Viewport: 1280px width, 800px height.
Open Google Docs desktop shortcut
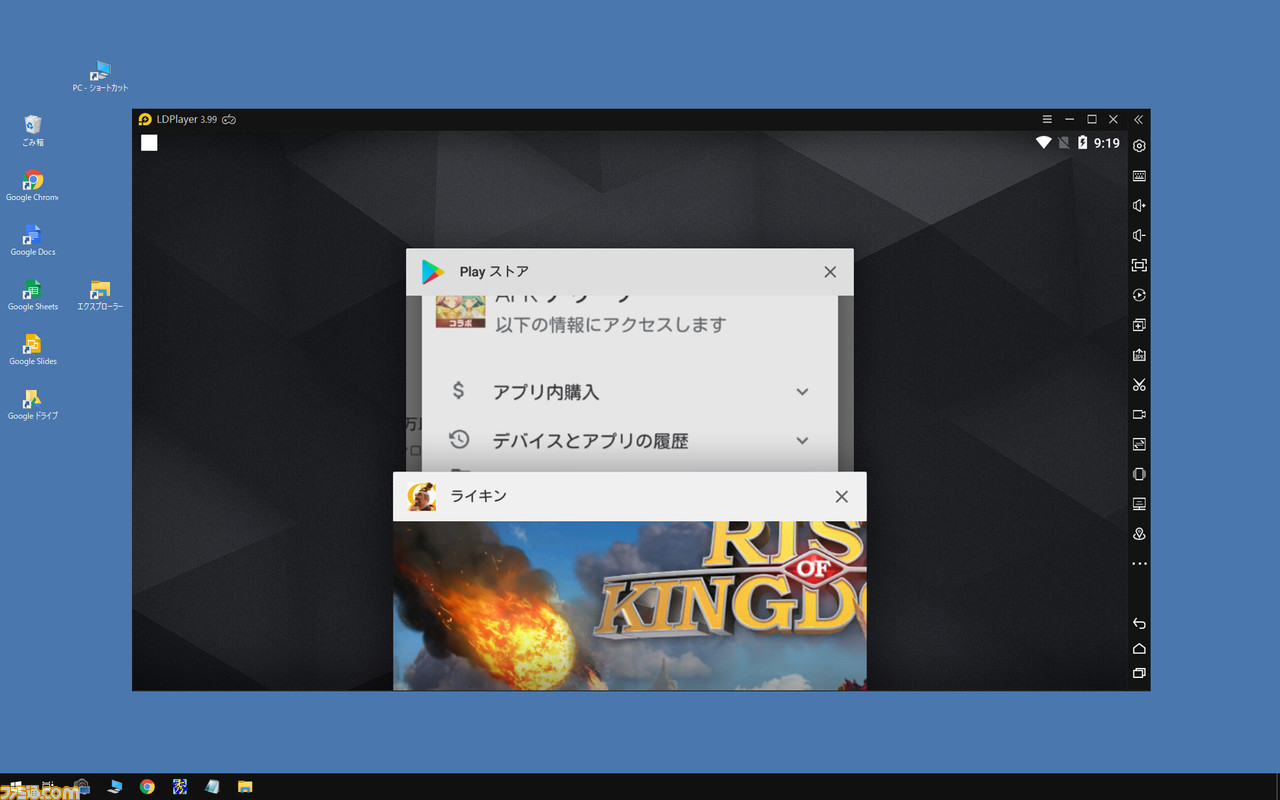click(33, 241)
